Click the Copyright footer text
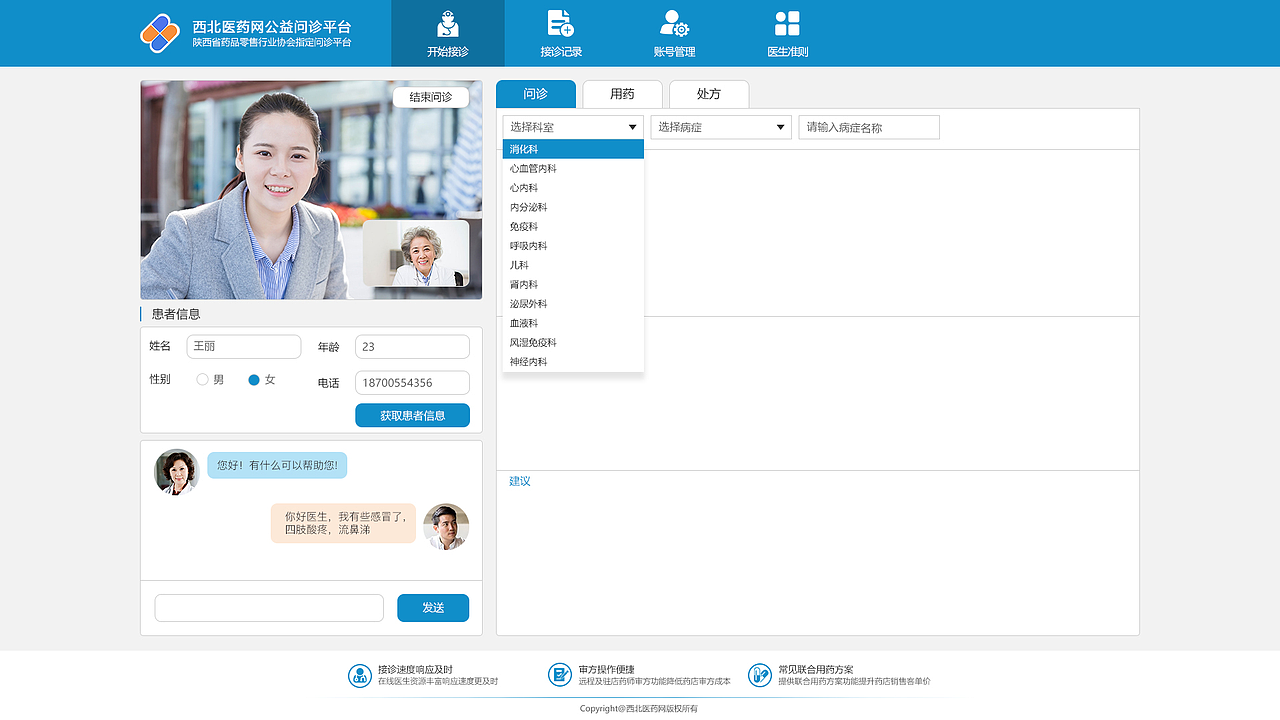The height and width of the screenshot is (720, 1280). pyautogui.click(x=639, y=708)
